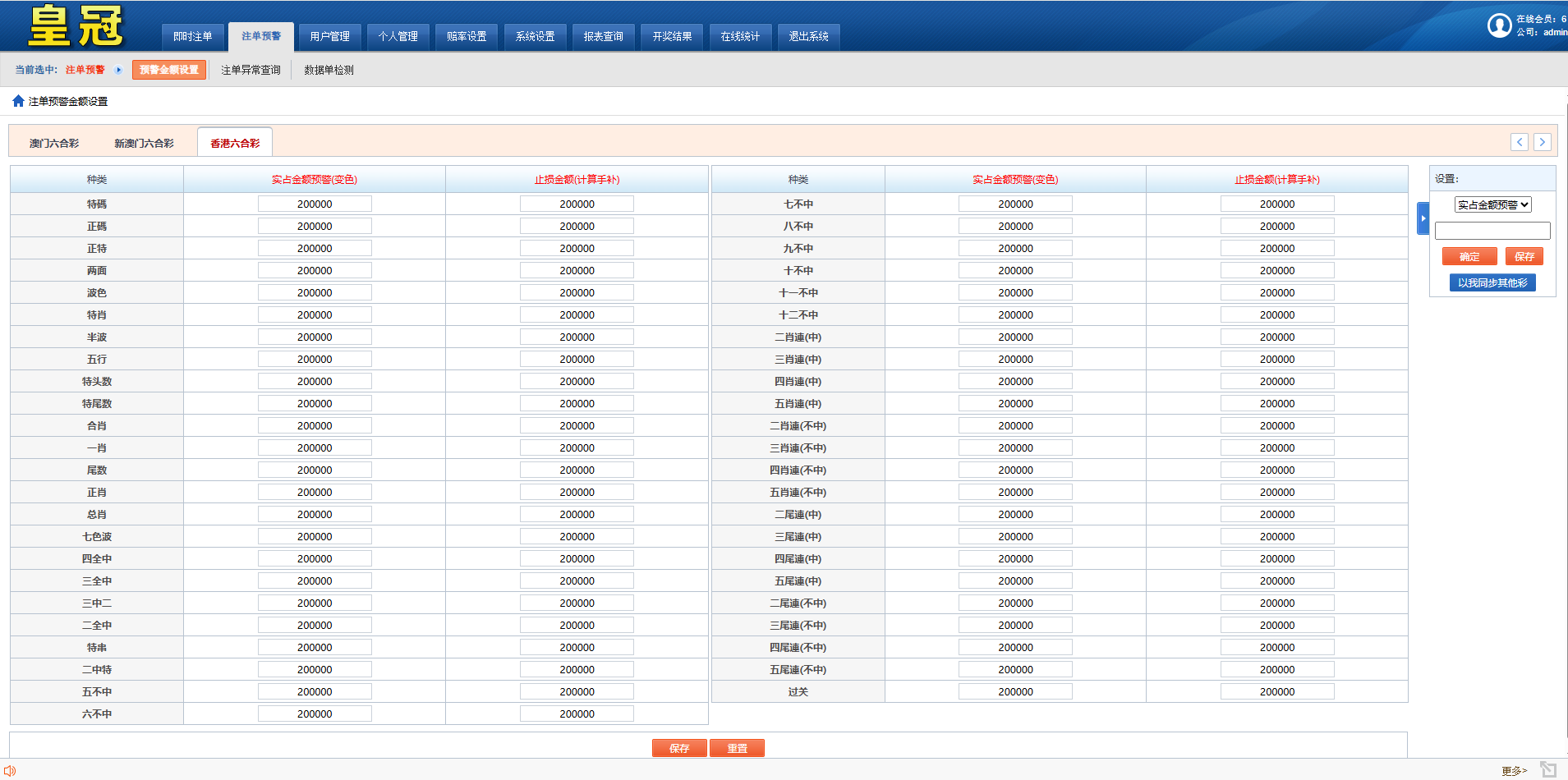
Task: Click the right arrow tab scroll button
Action: coord(1542,142)
